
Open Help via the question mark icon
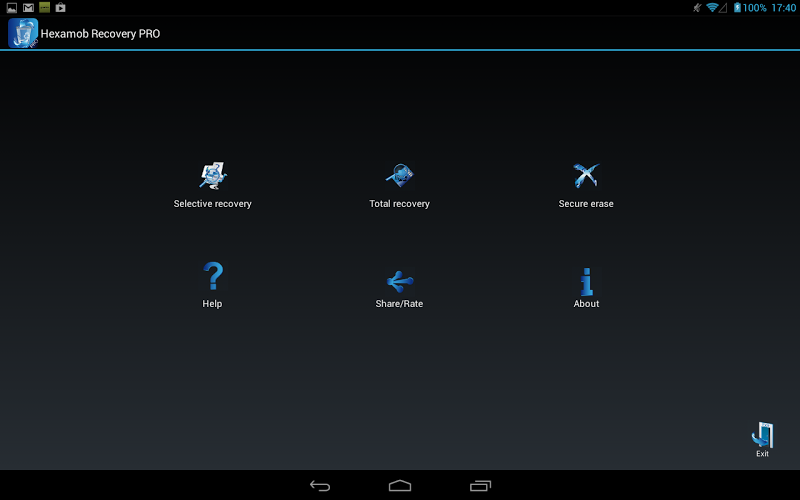(213, 276)
